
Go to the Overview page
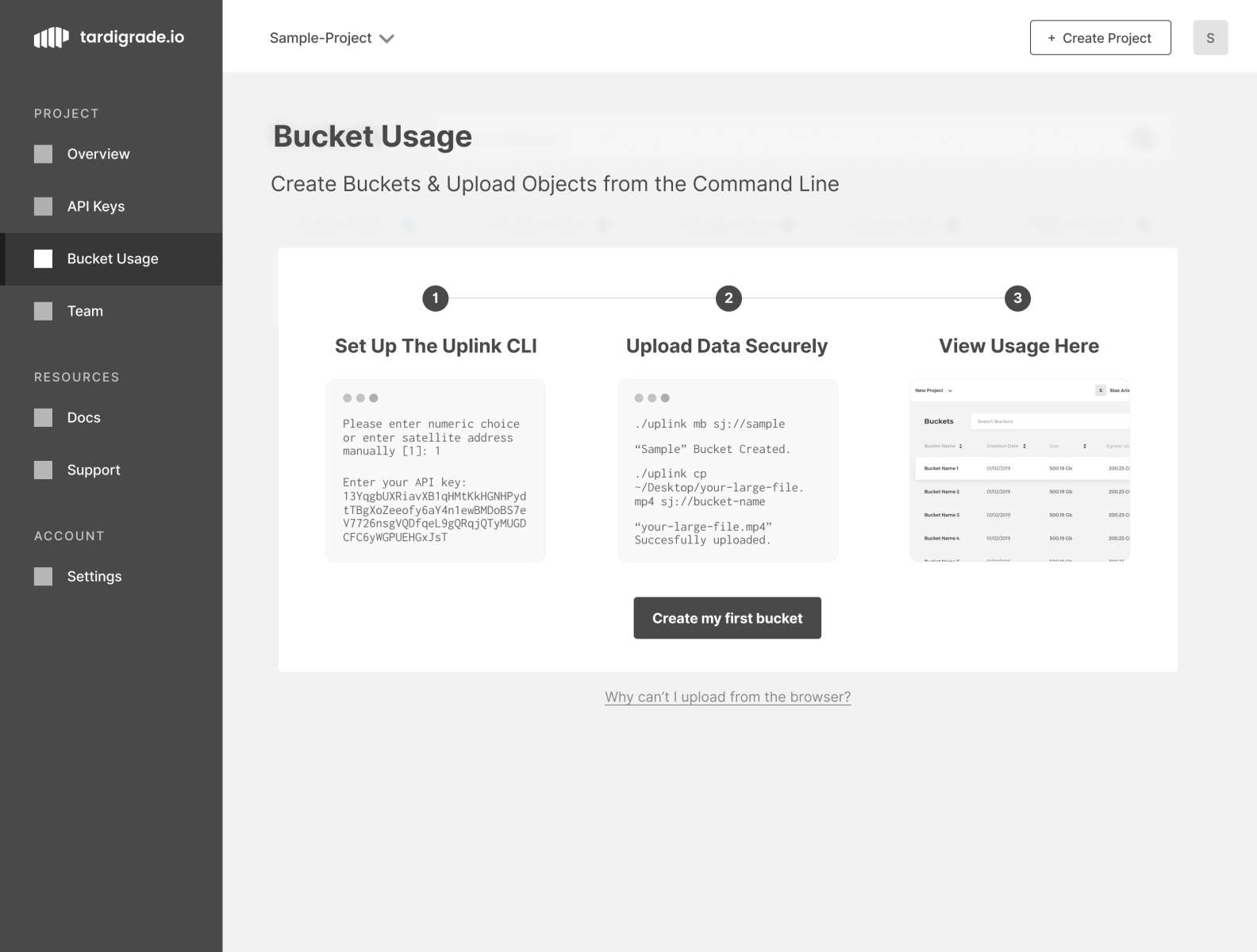(x=98, y=154)
